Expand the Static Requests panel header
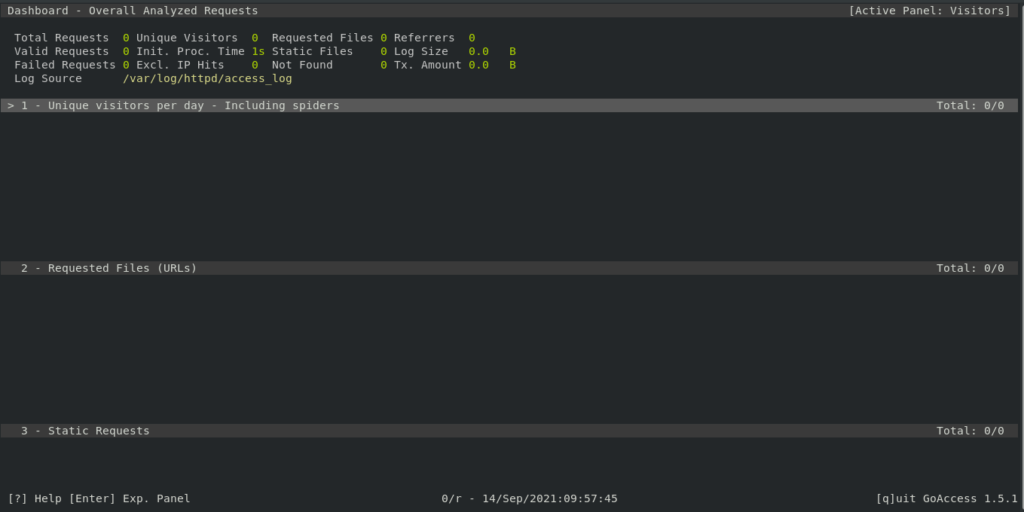This screenshot has width=1024, height=512. pyautogui.click(x=509, y=430)
